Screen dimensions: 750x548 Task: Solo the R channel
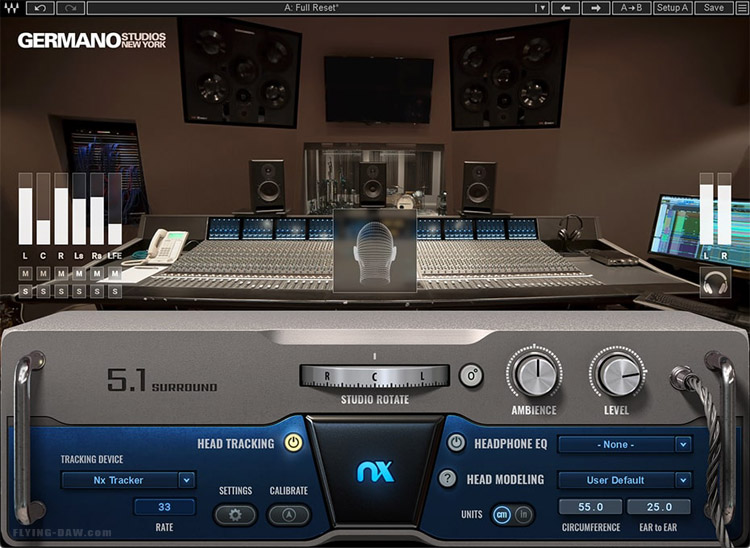61,291
